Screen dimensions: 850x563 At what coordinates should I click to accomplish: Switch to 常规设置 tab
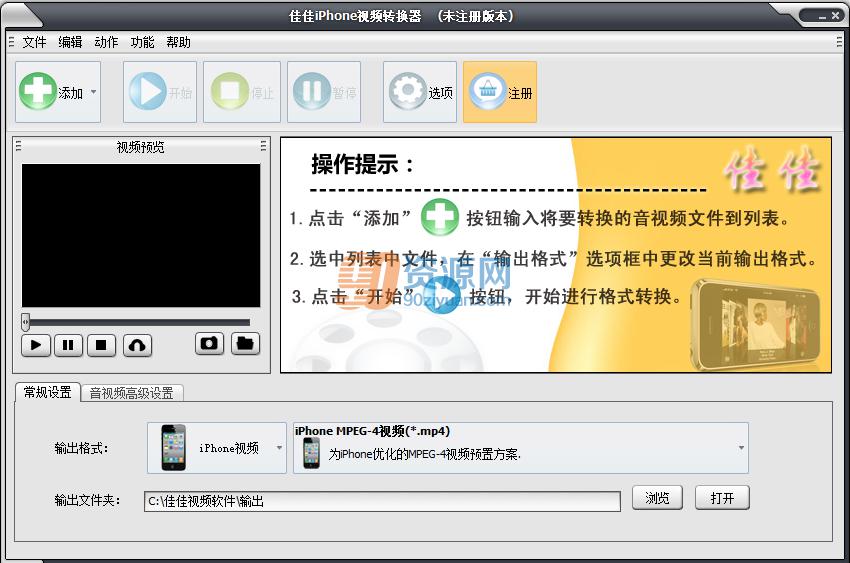click(48, 392)
